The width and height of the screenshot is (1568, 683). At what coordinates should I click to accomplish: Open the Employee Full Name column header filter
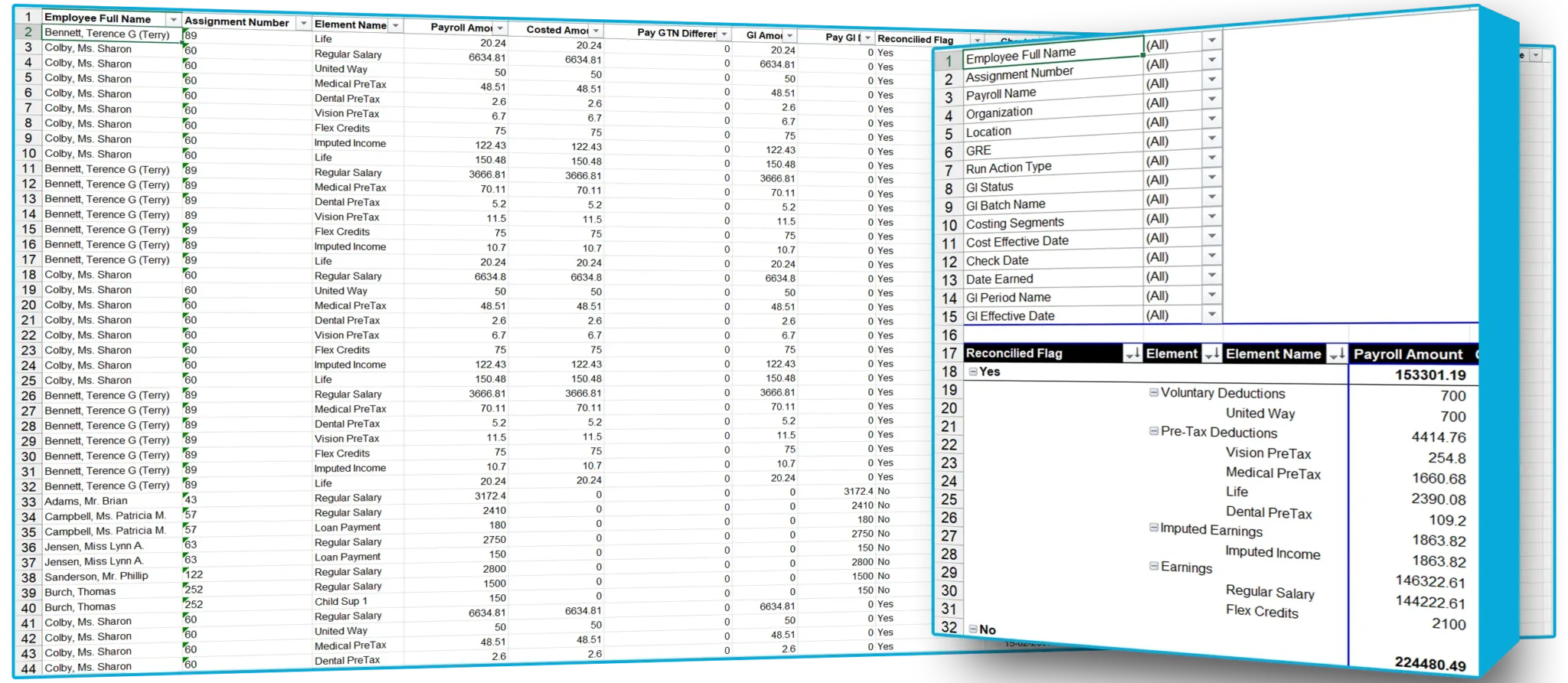click(174, 19)
